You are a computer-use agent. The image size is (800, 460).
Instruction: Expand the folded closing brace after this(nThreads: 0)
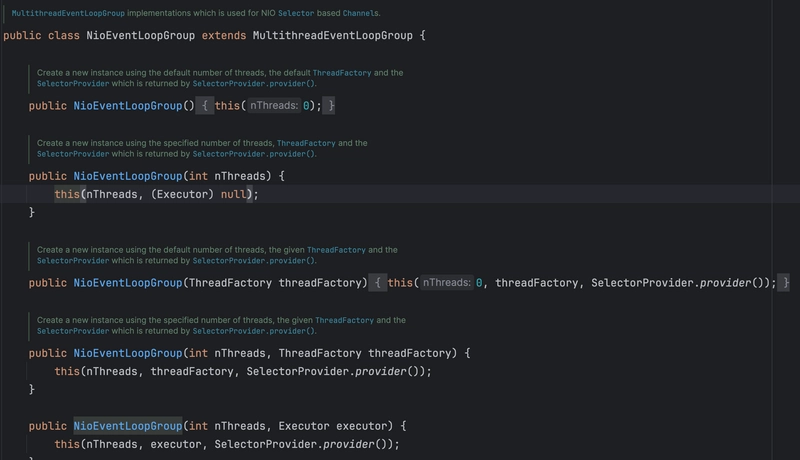(331, 106)
